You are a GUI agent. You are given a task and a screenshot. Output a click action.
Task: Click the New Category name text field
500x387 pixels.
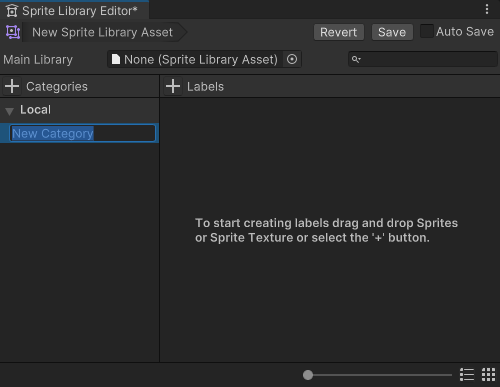click(82, 133)
